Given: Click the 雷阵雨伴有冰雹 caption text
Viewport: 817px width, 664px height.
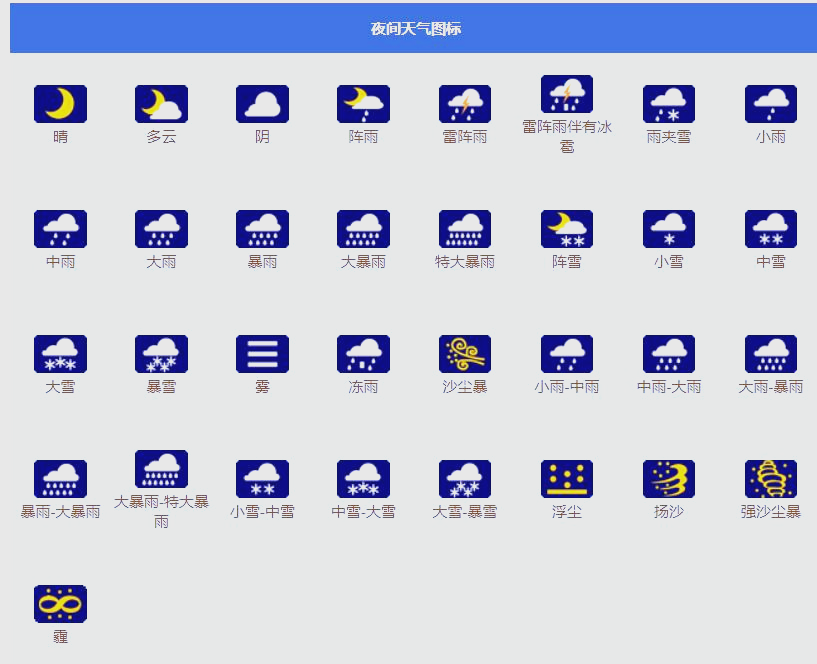Looking at the screenshot, I should pyautogui.click(x=567, y=137).
